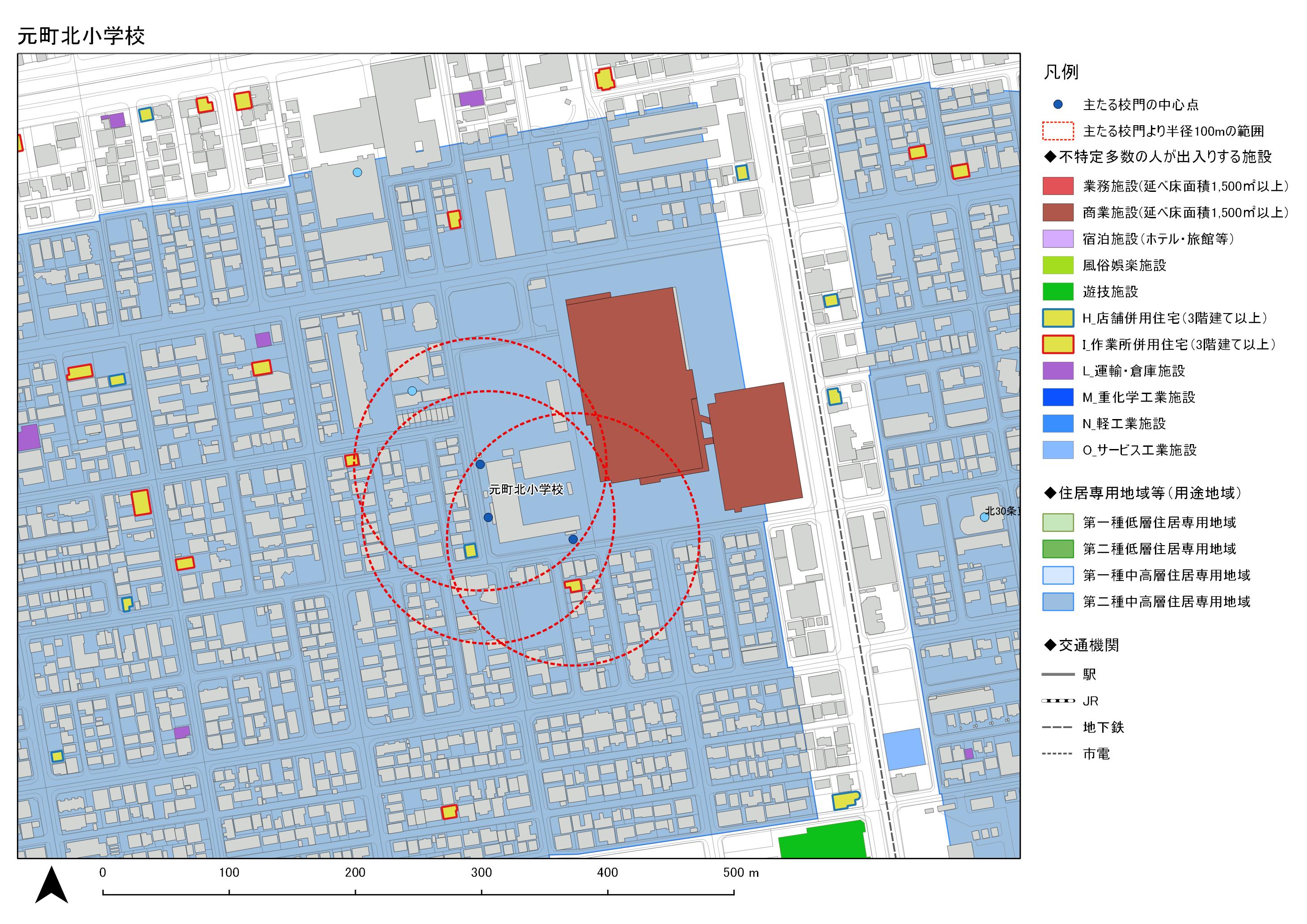
Task: Click the page title 元町北小学校 at top
Action: (x=81, y=36)
